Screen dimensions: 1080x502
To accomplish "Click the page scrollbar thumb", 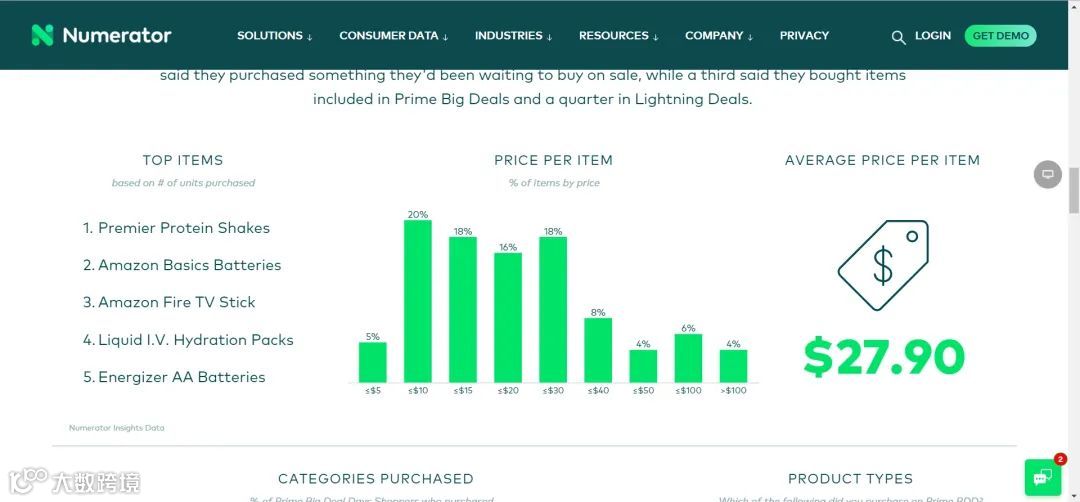I will click(1074, 190).
